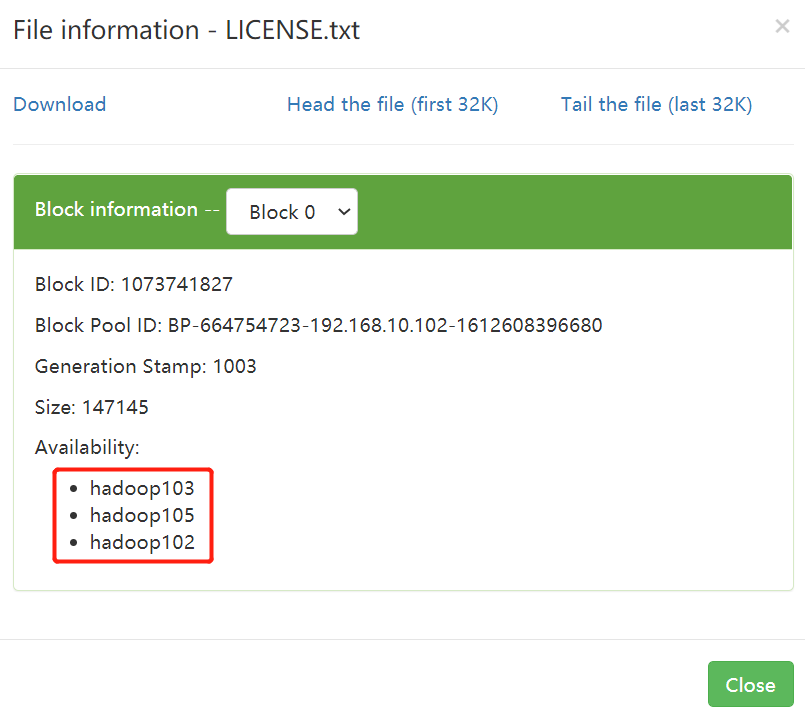Click the hadoop102 datanode entry
This screenshot has width=805, height=715.
point(142,543)
